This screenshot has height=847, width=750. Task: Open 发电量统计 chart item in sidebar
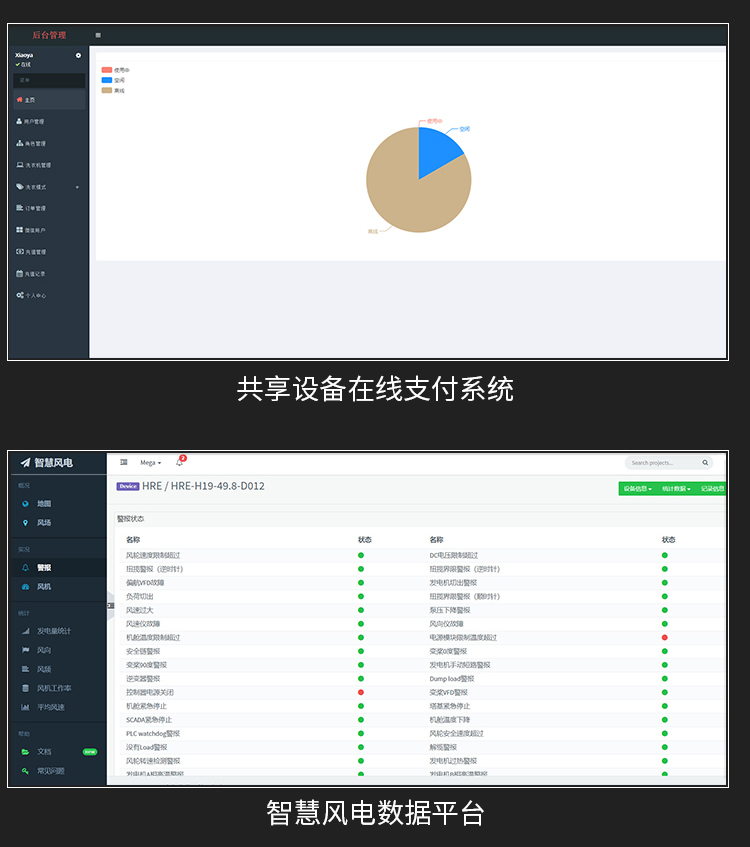(x=54, y=631)
